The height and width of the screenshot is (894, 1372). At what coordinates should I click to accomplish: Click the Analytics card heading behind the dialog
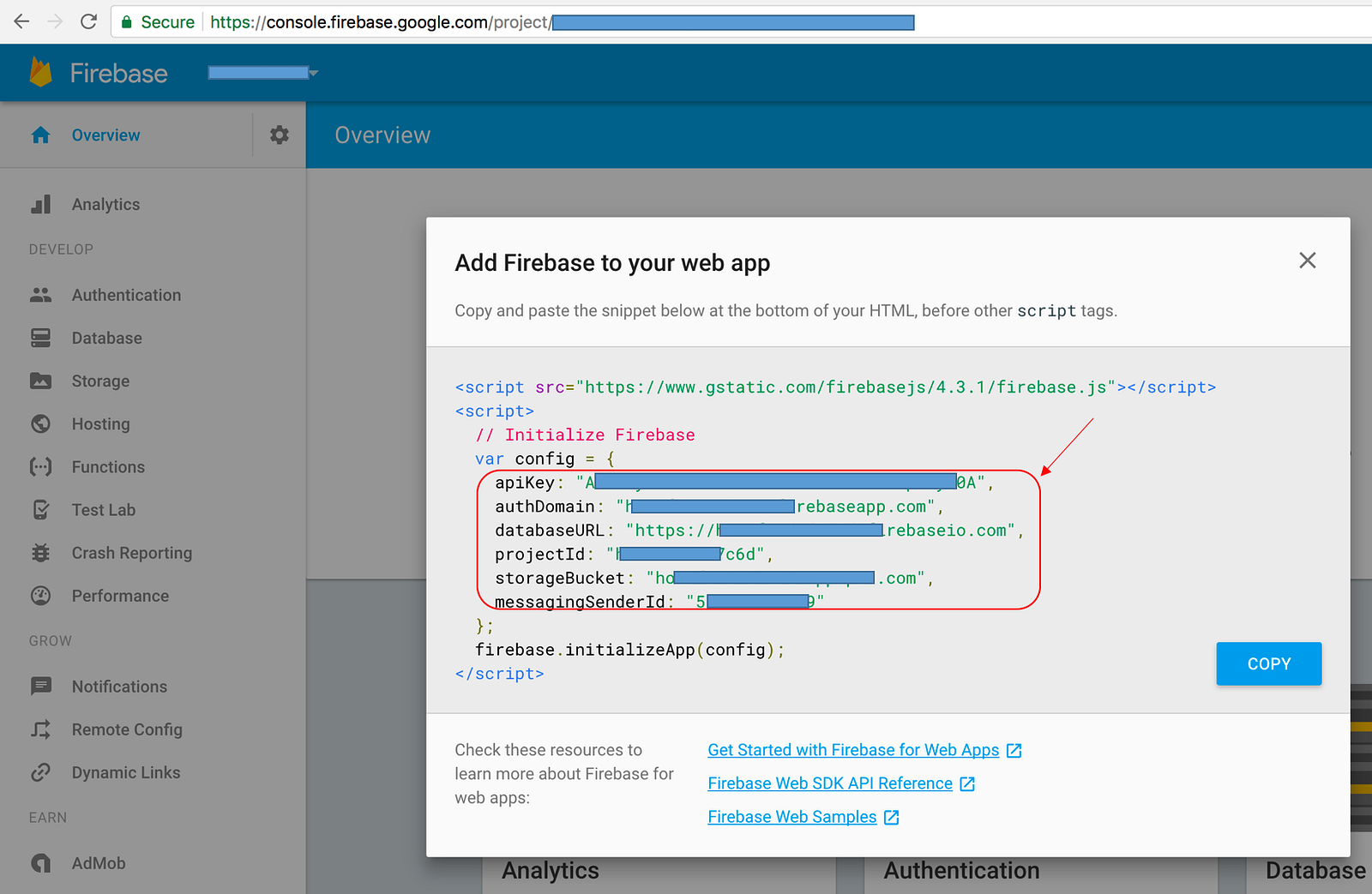coord(551,871)
